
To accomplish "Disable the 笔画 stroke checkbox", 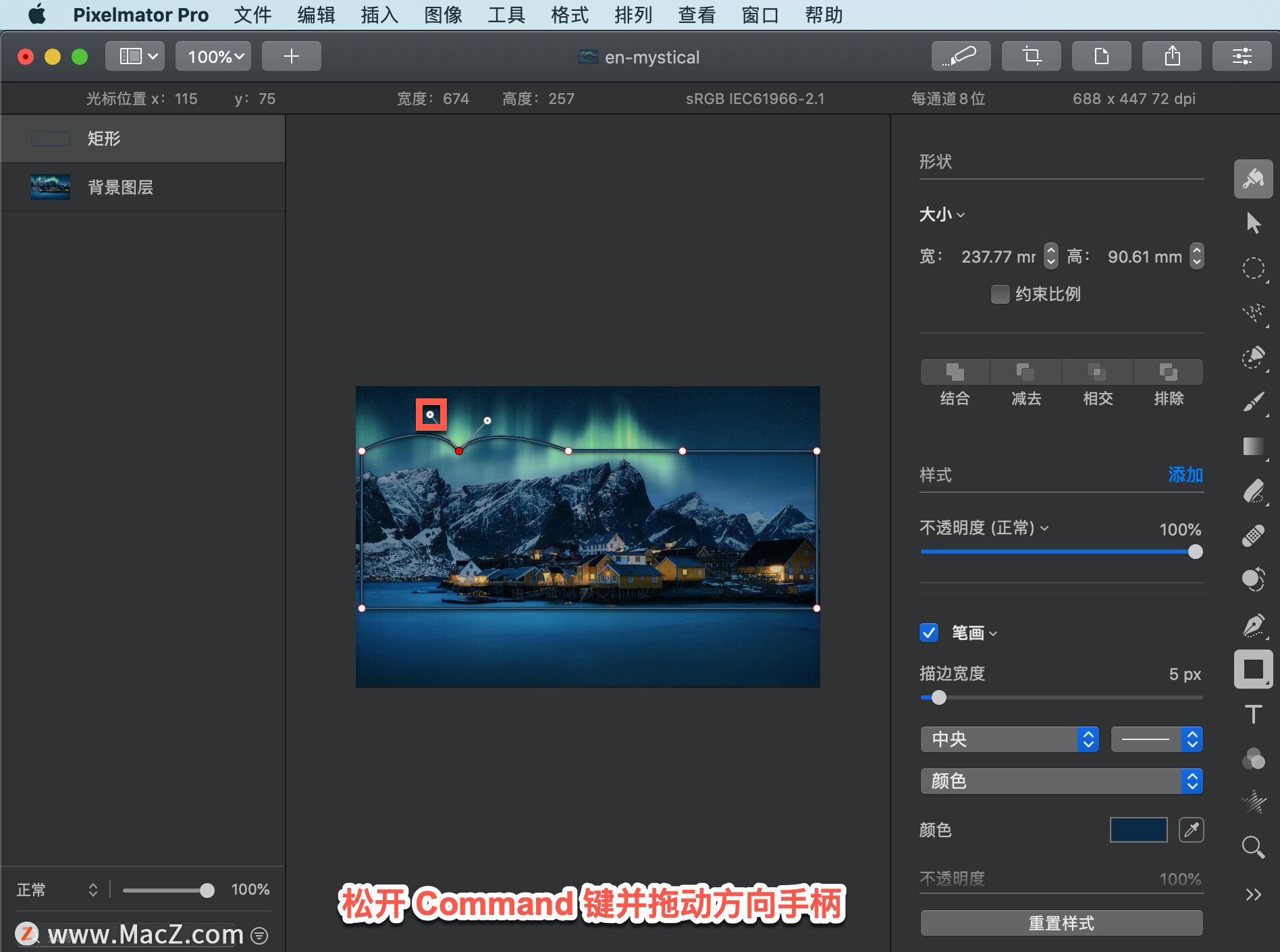I will 928,633.
